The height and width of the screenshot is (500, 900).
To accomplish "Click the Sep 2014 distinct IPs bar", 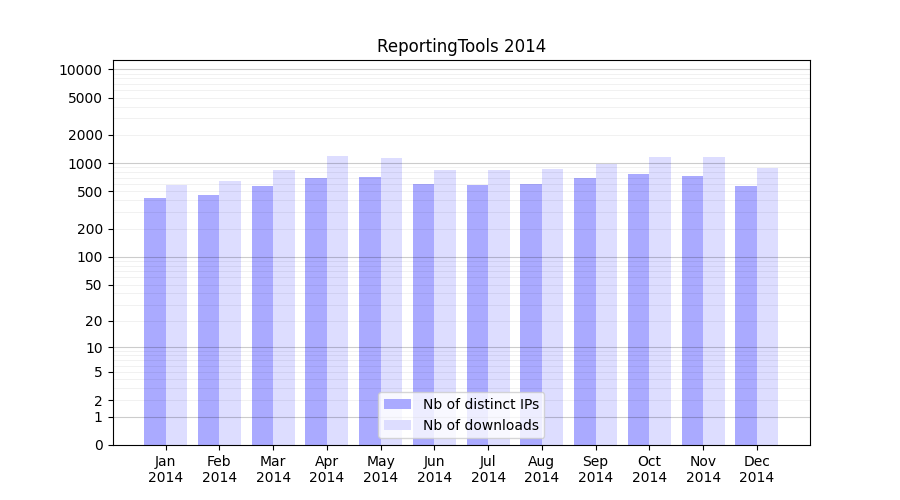I will pos(585,310).
